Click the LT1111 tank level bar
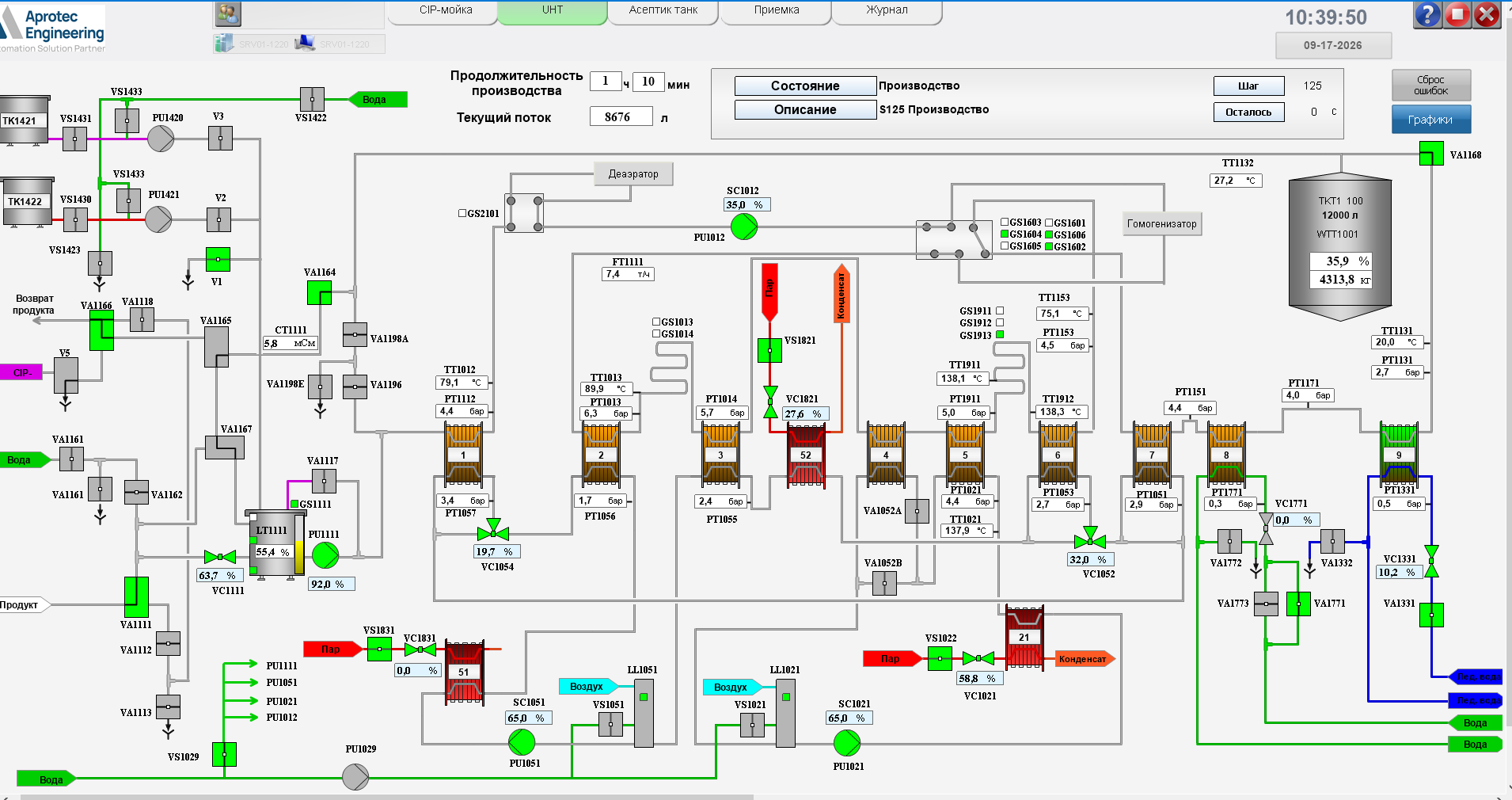 click(x=298, y=545)
